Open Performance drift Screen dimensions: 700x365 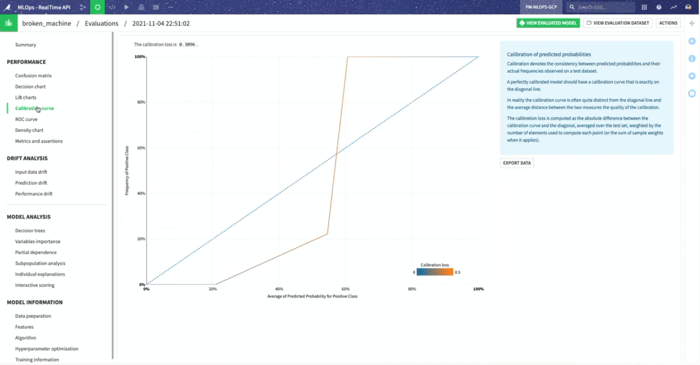[x=34, y=194]
